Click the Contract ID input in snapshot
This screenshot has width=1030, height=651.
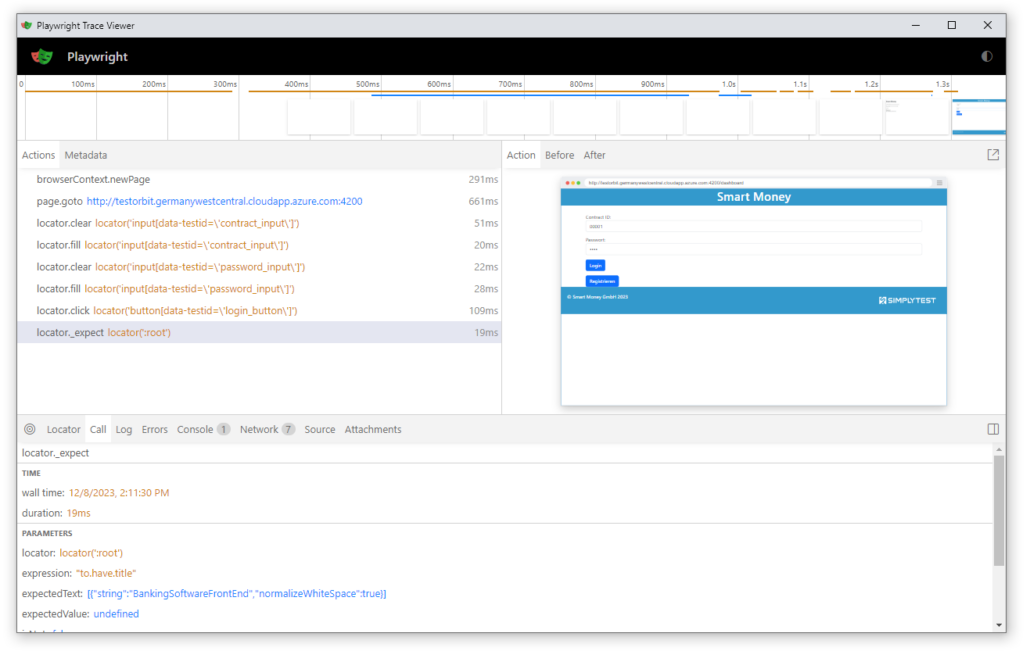click(x=753, y=227)
